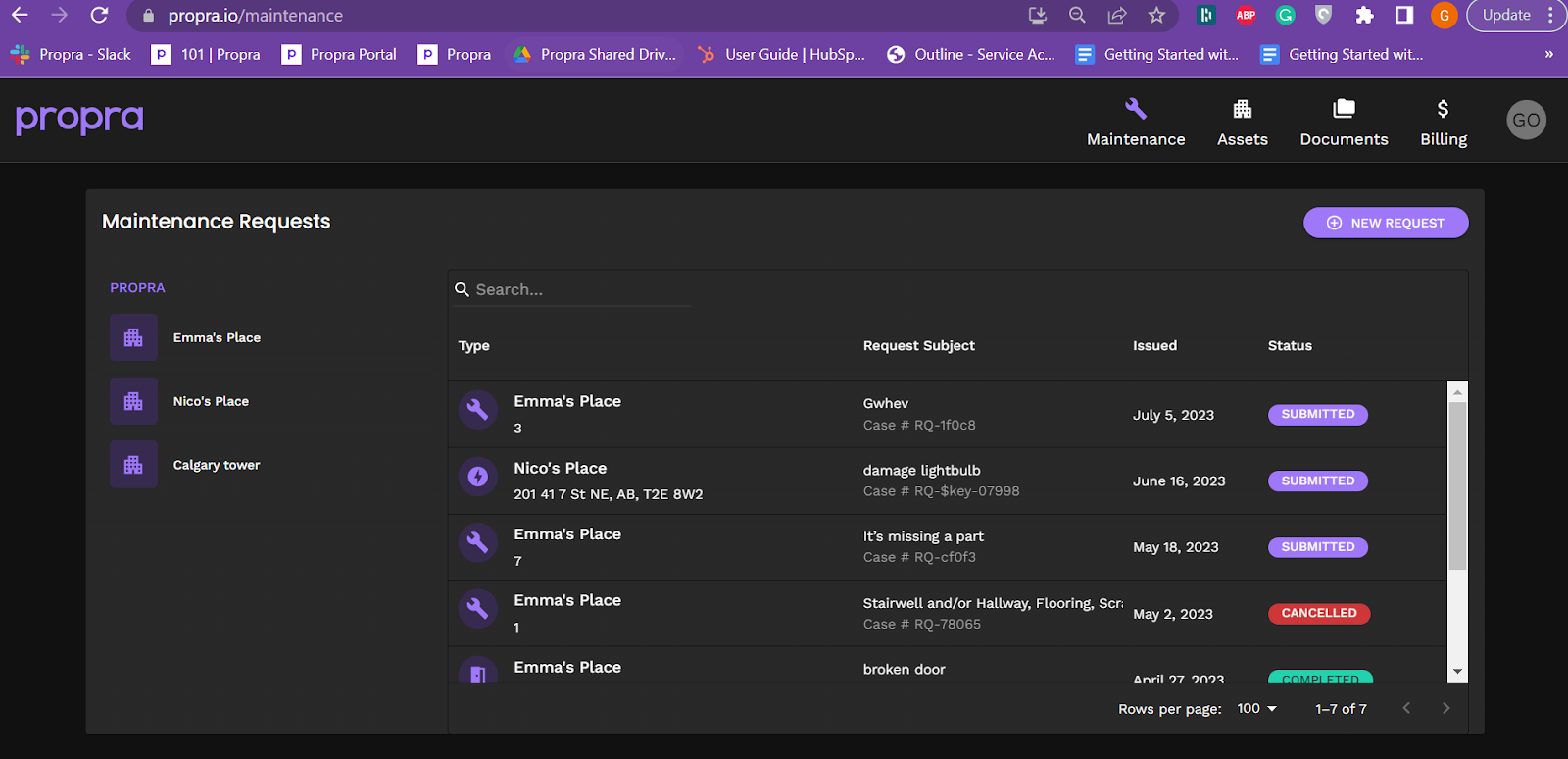Click the browser forward arrow
The width and height of the screenshot is (1568, 759).
(59, 15)
